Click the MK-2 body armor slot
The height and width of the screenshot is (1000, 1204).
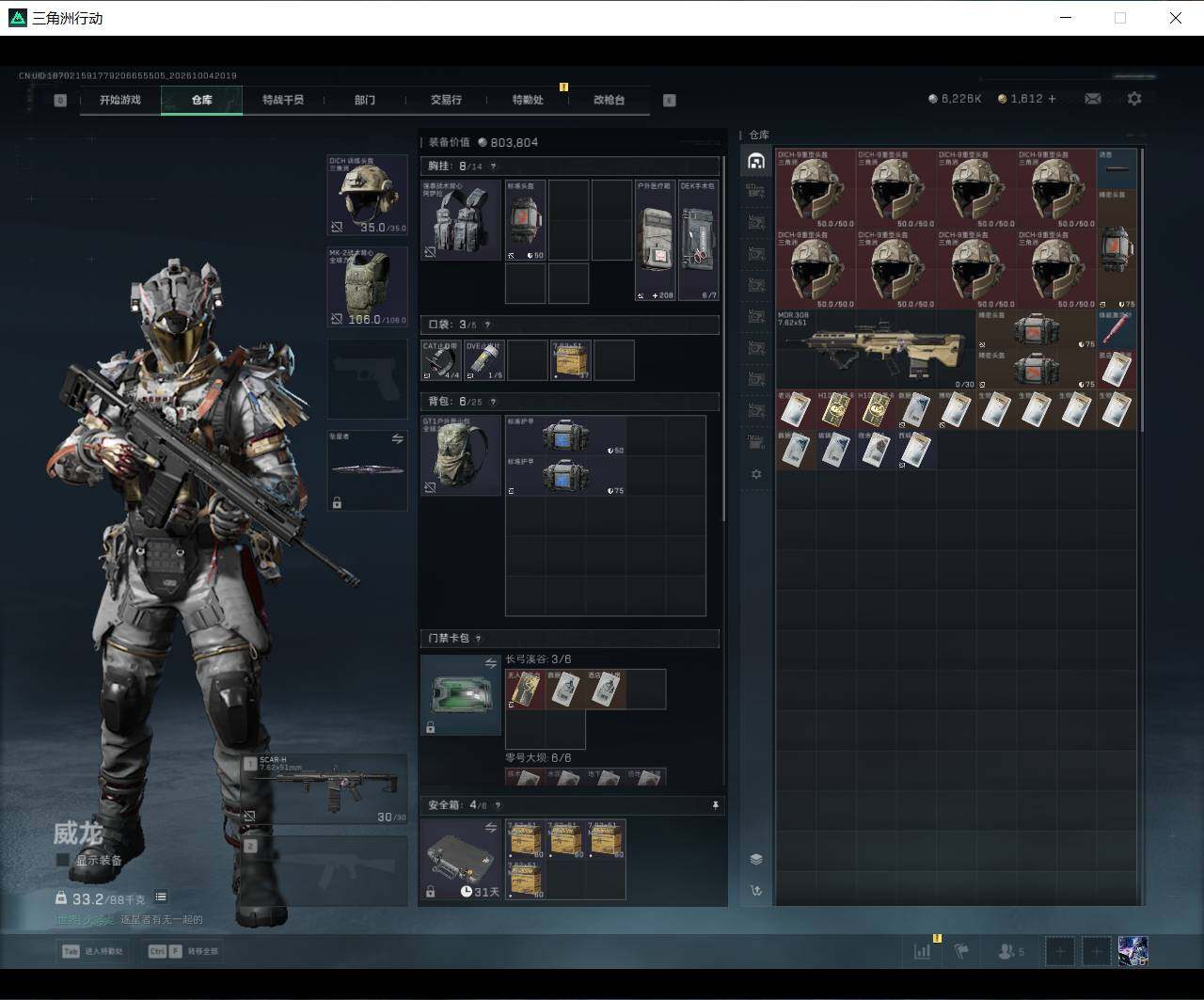pos(367,287)
